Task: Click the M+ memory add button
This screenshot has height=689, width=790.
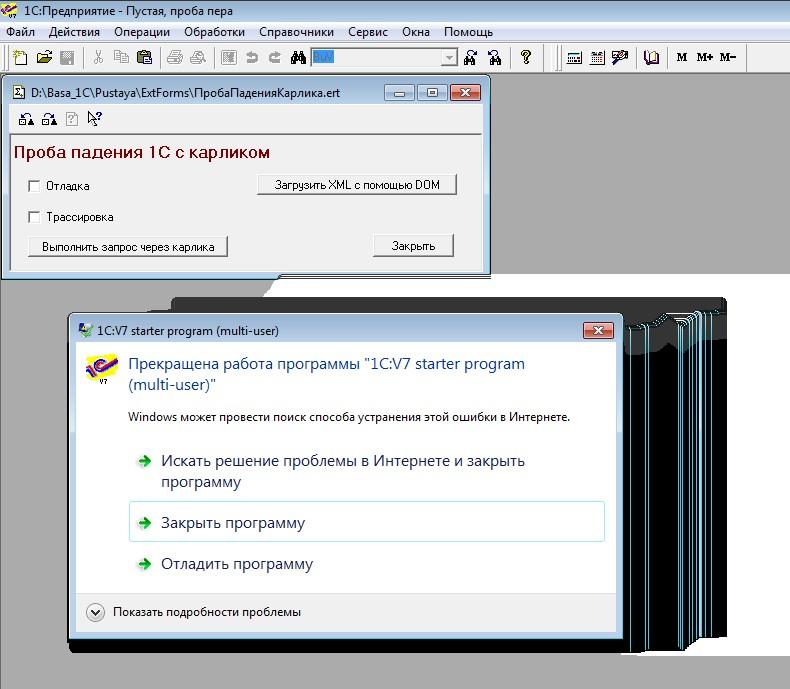Action: point(705,58)
